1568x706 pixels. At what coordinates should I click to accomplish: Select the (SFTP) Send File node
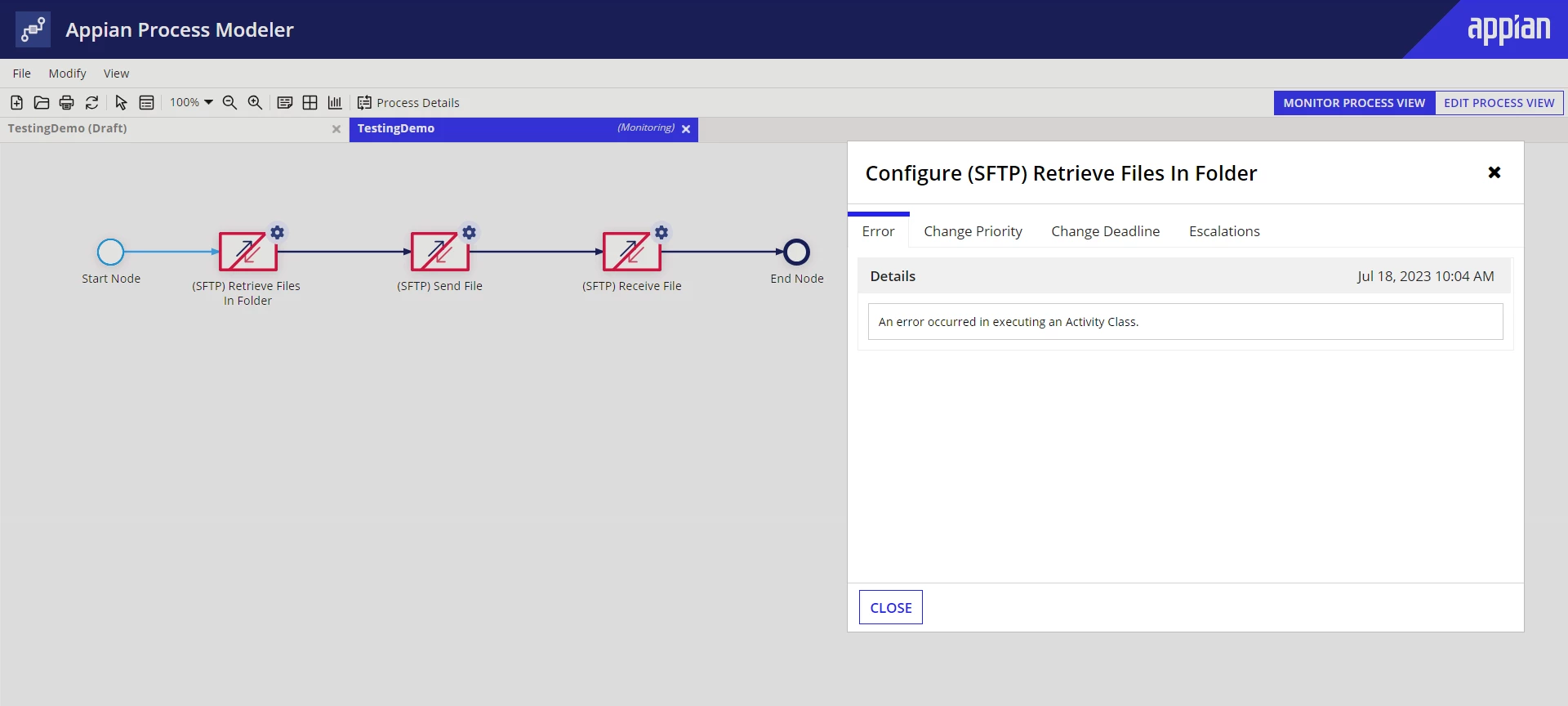pos(439,252)
